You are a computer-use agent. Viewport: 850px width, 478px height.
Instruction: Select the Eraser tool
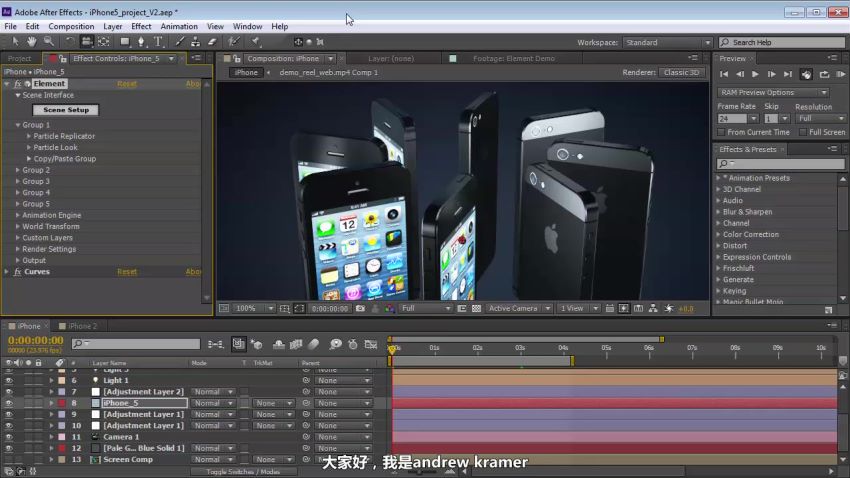[212, 41]
